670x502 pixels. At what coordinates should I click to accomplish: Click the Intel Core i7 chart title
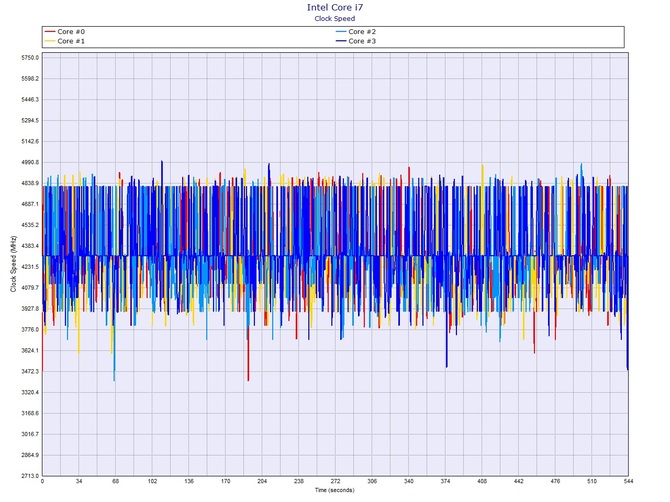click(x=335, y=7)
